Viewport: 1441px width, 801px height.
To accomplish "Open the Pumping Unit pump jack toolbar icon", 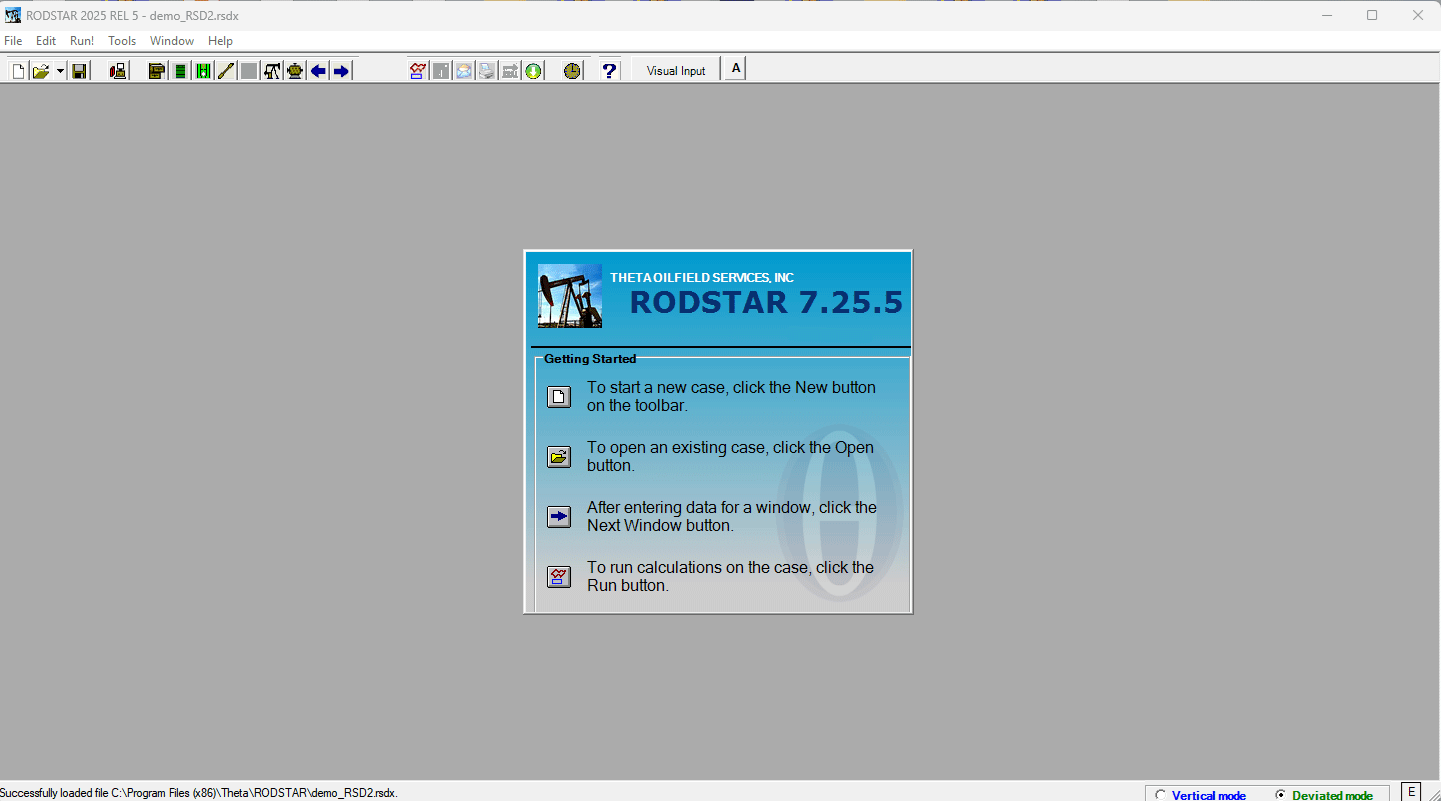I will 272,71.
